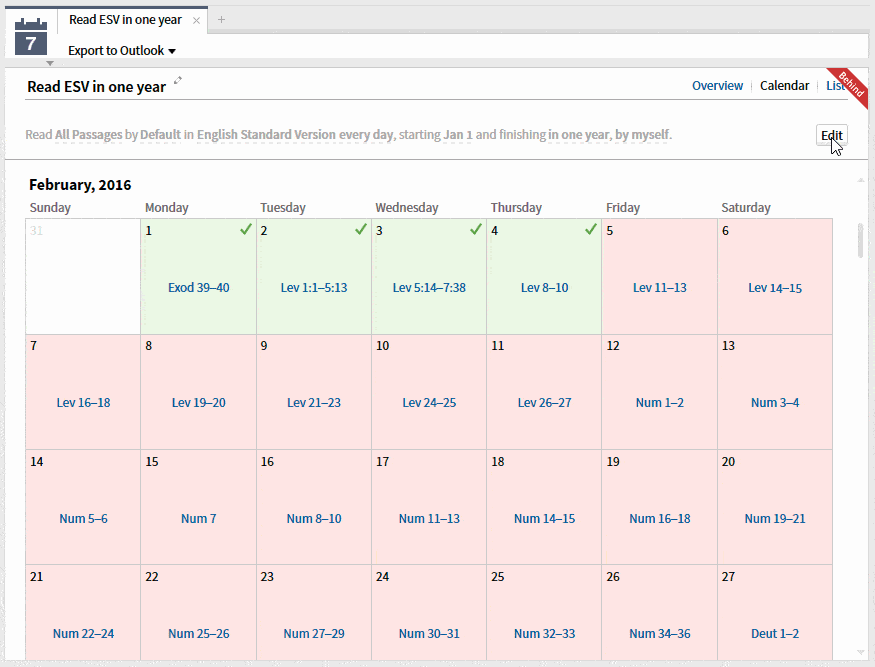Screen dimensions: 875x667
Task: Open the Lev 14–15 reading
Action: click(x=775, y=288)
